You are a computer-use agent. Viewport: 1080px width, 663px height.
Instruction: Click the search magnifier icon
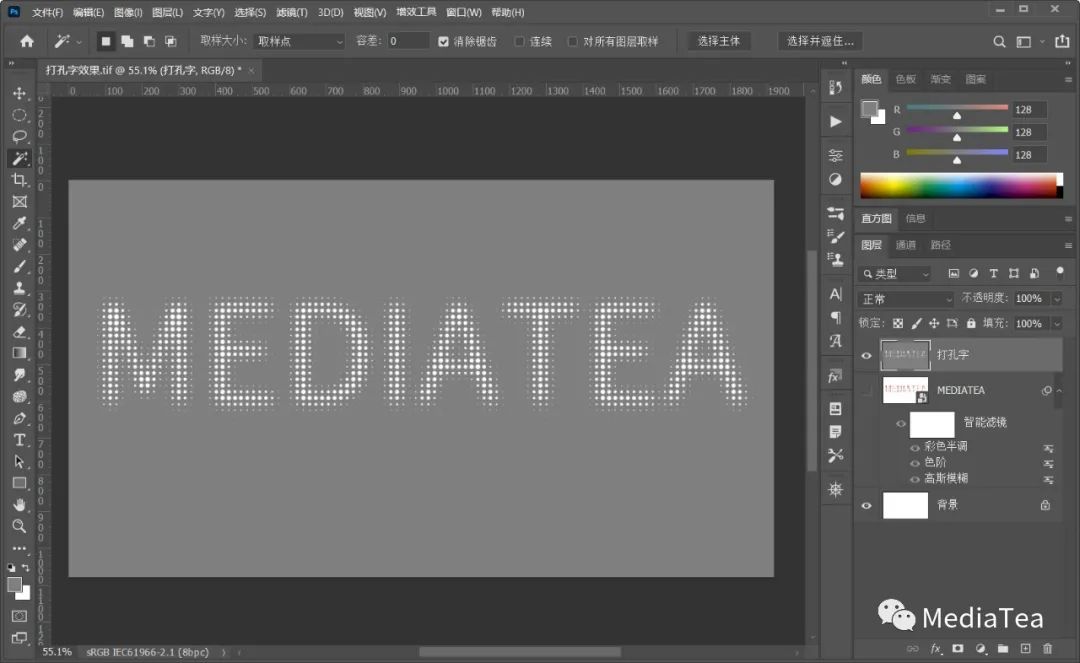[999, 42]
